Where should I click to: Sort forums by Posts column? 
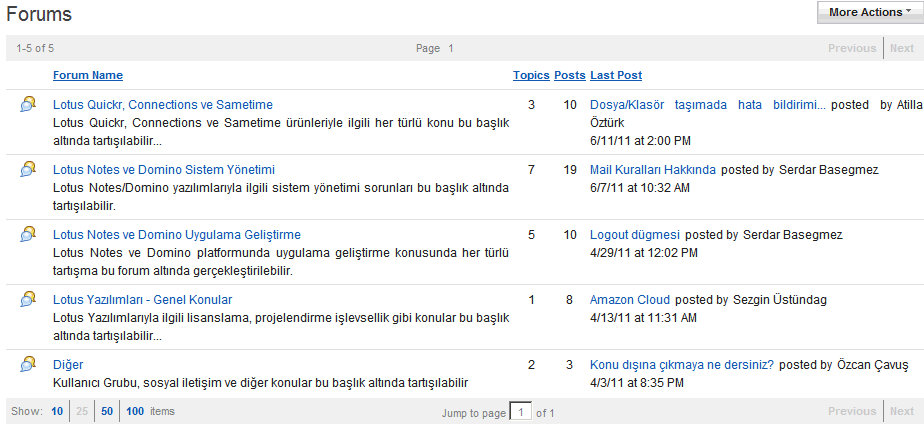tap(570, 75)
